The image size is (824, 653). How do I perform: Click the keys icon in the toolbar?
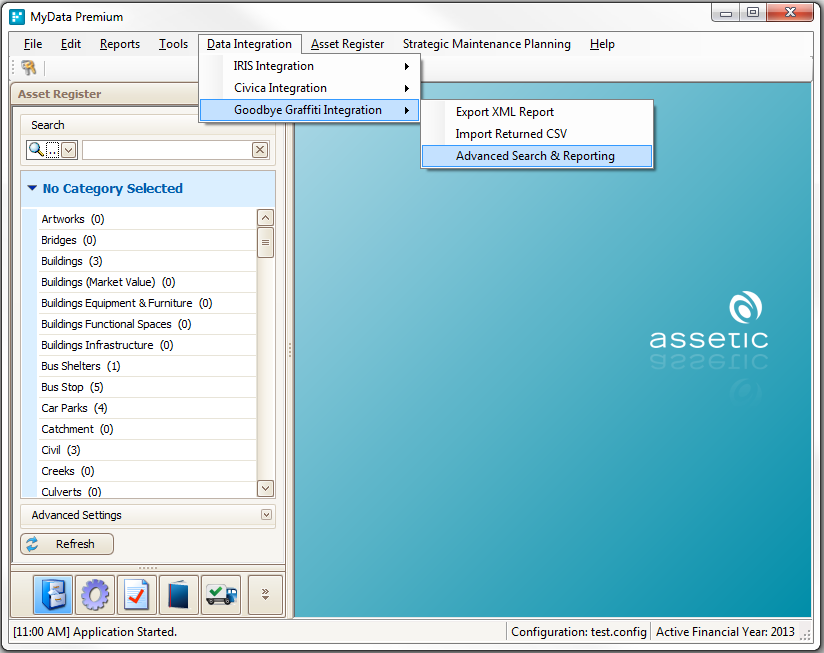(28, 68)
